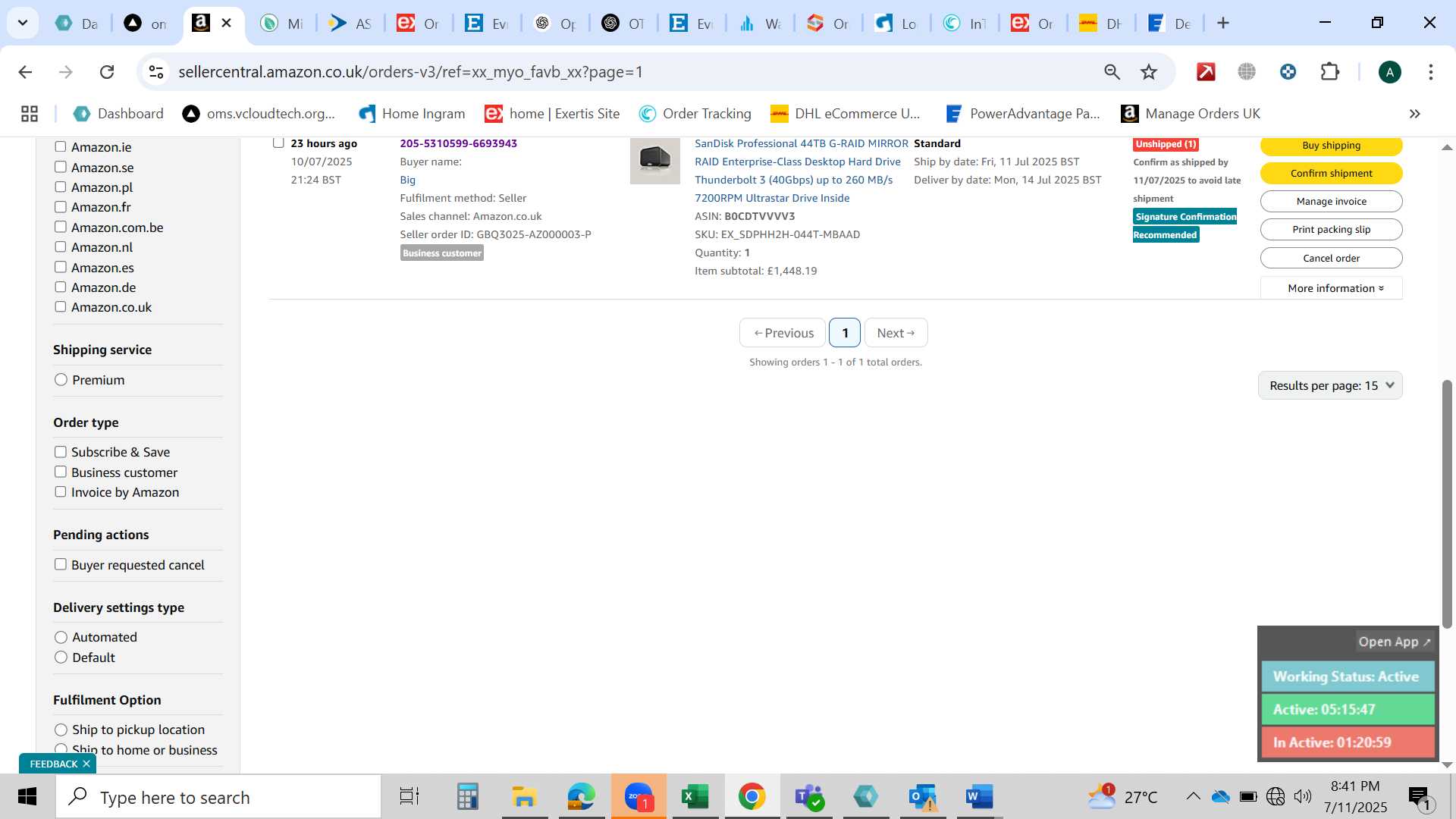Tick Subscribe & Save checkbox
1456x819 pixels.
(61, 452)
